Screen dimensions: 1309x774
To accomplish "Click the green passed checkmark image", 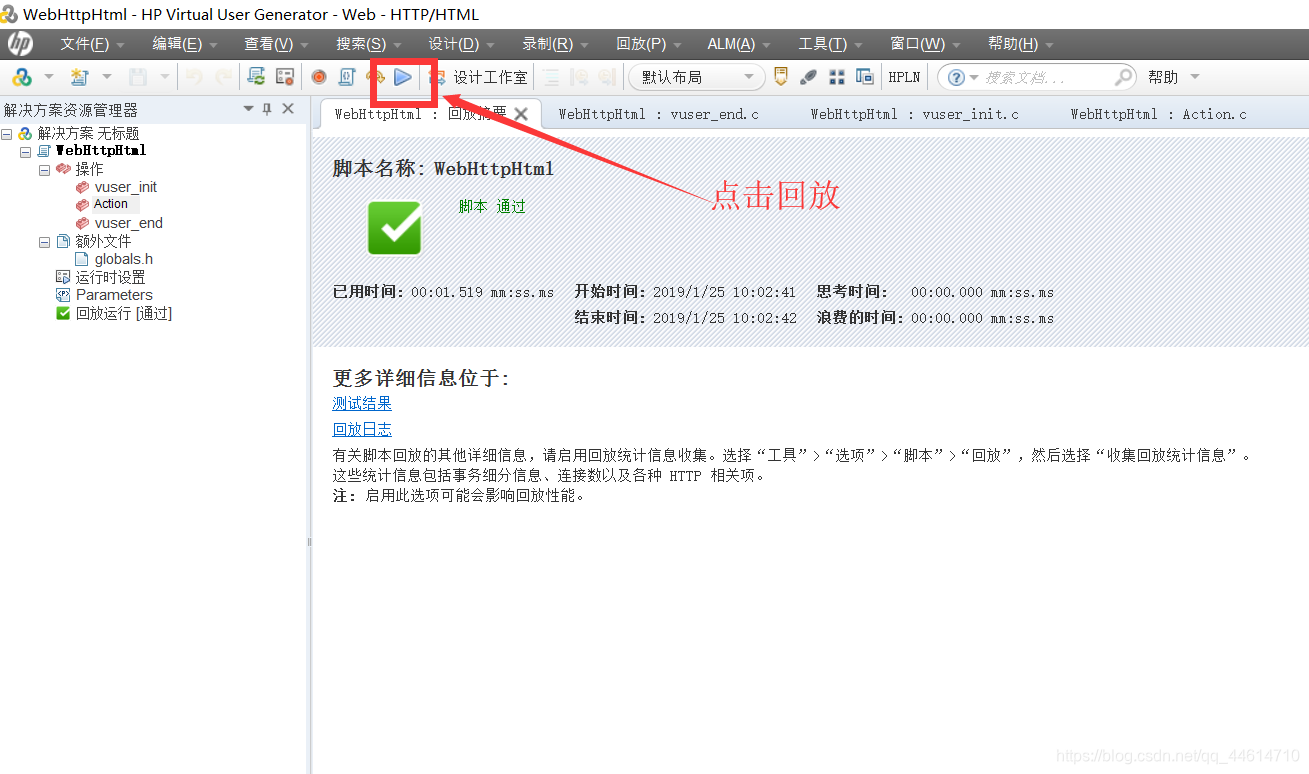I will (395, 228).
